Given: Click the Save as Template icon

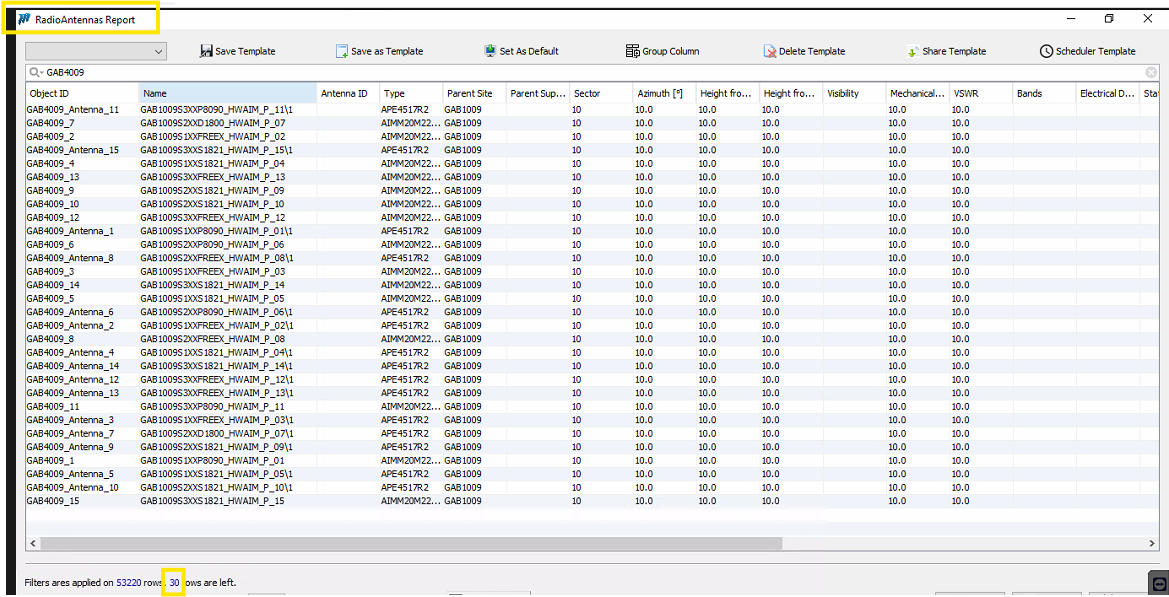Looking at the screenshot, I should tap(342, 51).
